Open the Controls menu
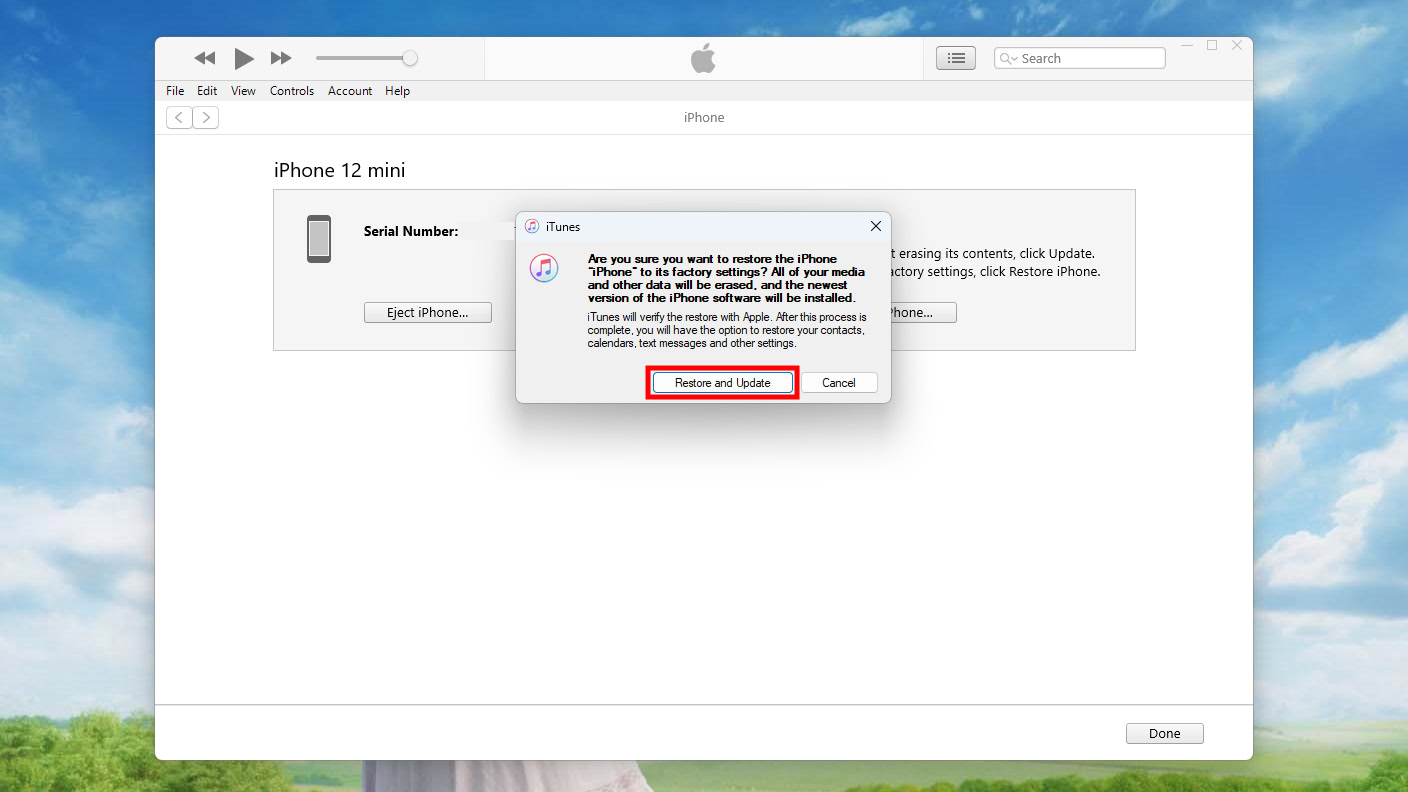Viewport: 1408px width, 792px height. click(x=292, y=91)
